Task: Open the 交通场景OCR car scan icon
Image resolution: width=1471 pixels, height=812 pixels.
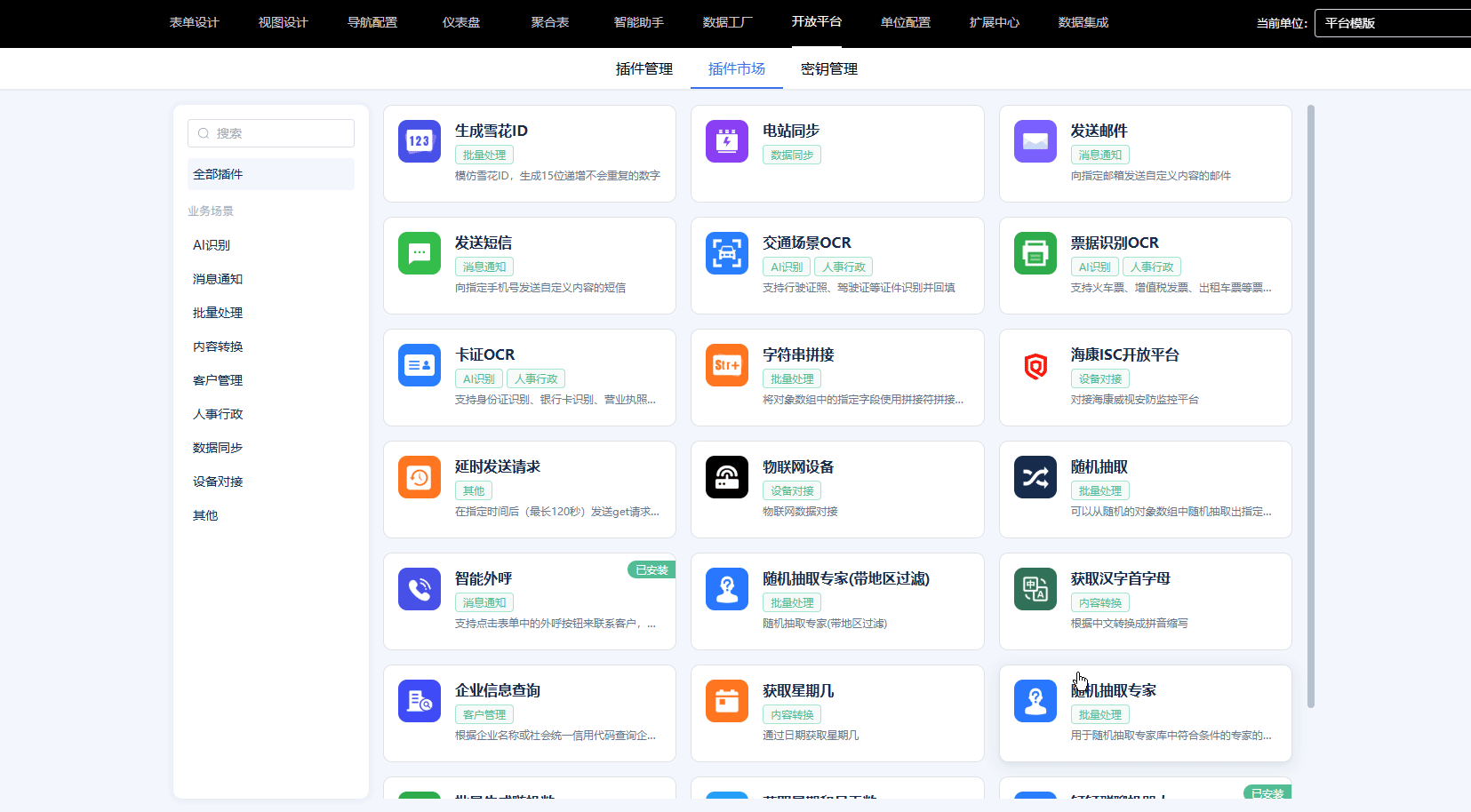Action: pyautogui.click(x=726, y=253)
